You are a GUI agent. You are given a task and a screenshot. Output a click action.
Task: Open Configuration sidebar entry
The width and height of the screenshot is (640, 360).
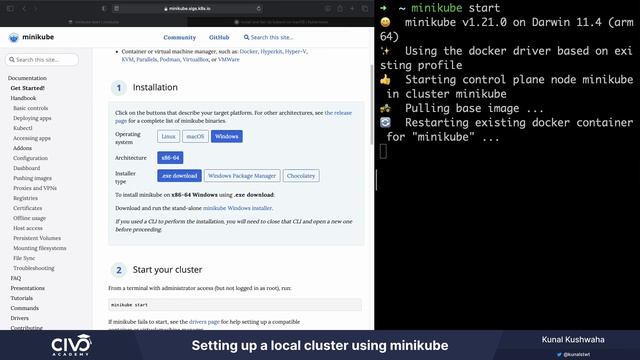31,158
